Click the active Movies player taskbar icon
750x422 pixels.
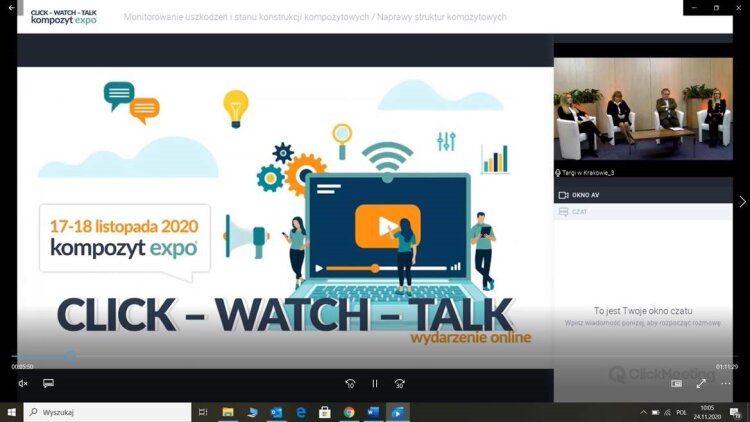click(x=397, y=412)
